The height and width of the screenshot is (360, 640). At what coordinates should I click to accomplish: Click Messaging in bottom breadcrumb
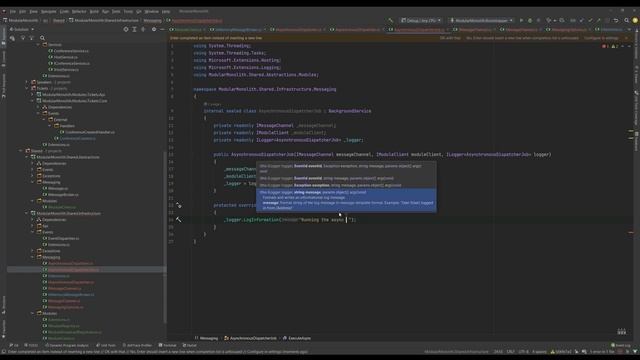click(206, 338)
